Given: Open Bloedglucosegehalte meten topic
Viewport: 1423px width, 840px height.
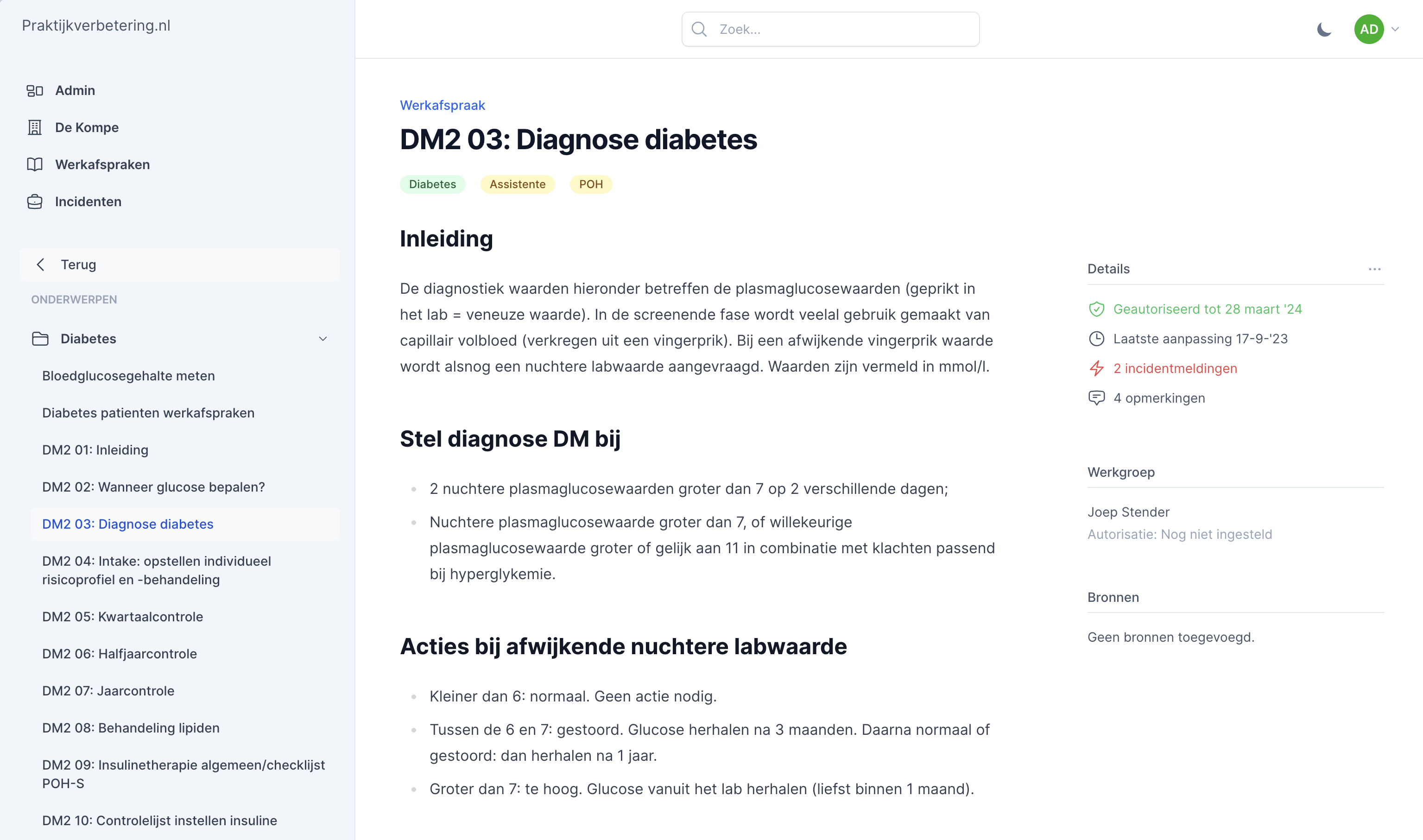Looking at the screenshot, I should point(128,376).
